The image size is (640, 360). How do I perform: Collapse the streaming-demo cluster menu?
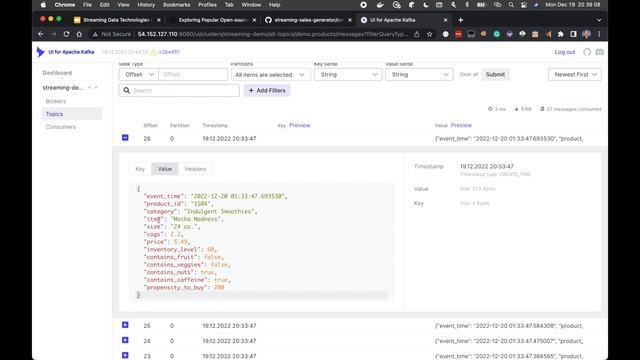(96, 87)
